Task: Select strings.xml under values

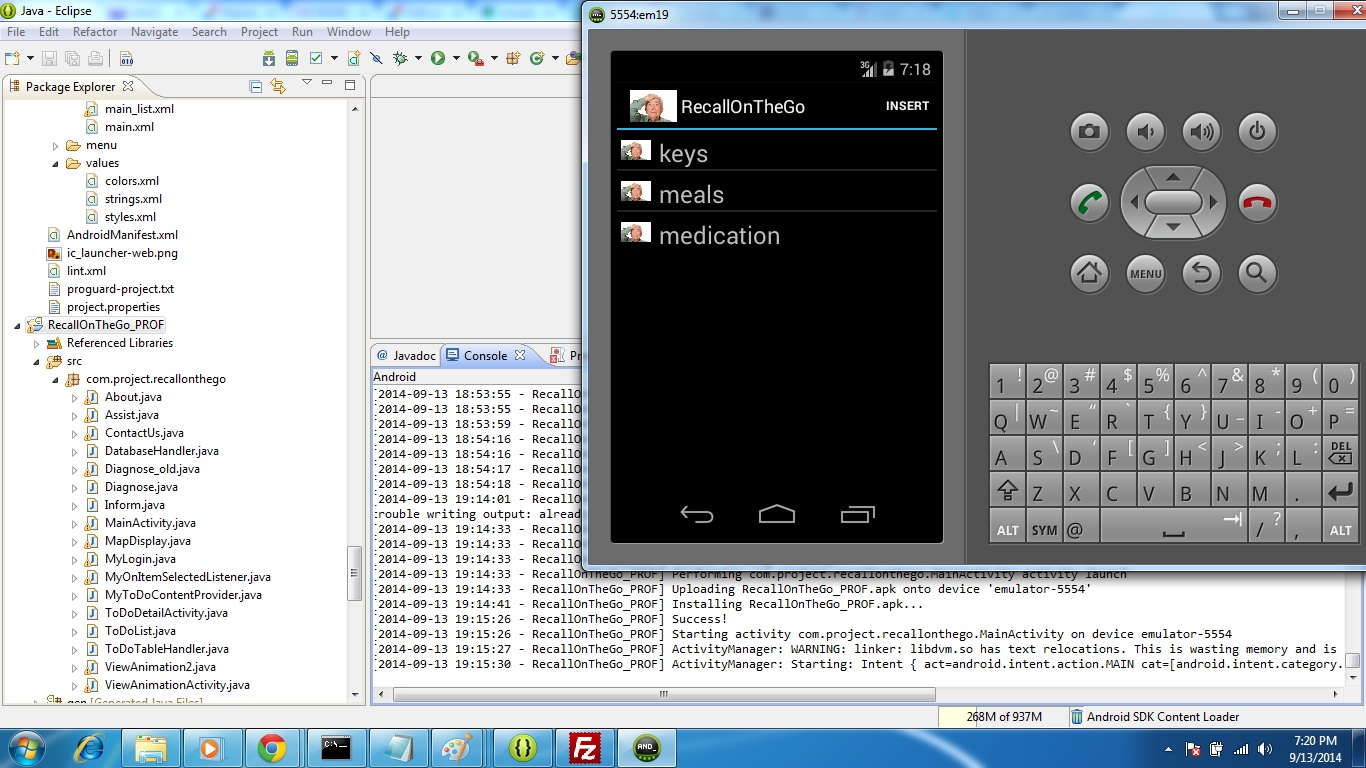Action: point(133,199)
